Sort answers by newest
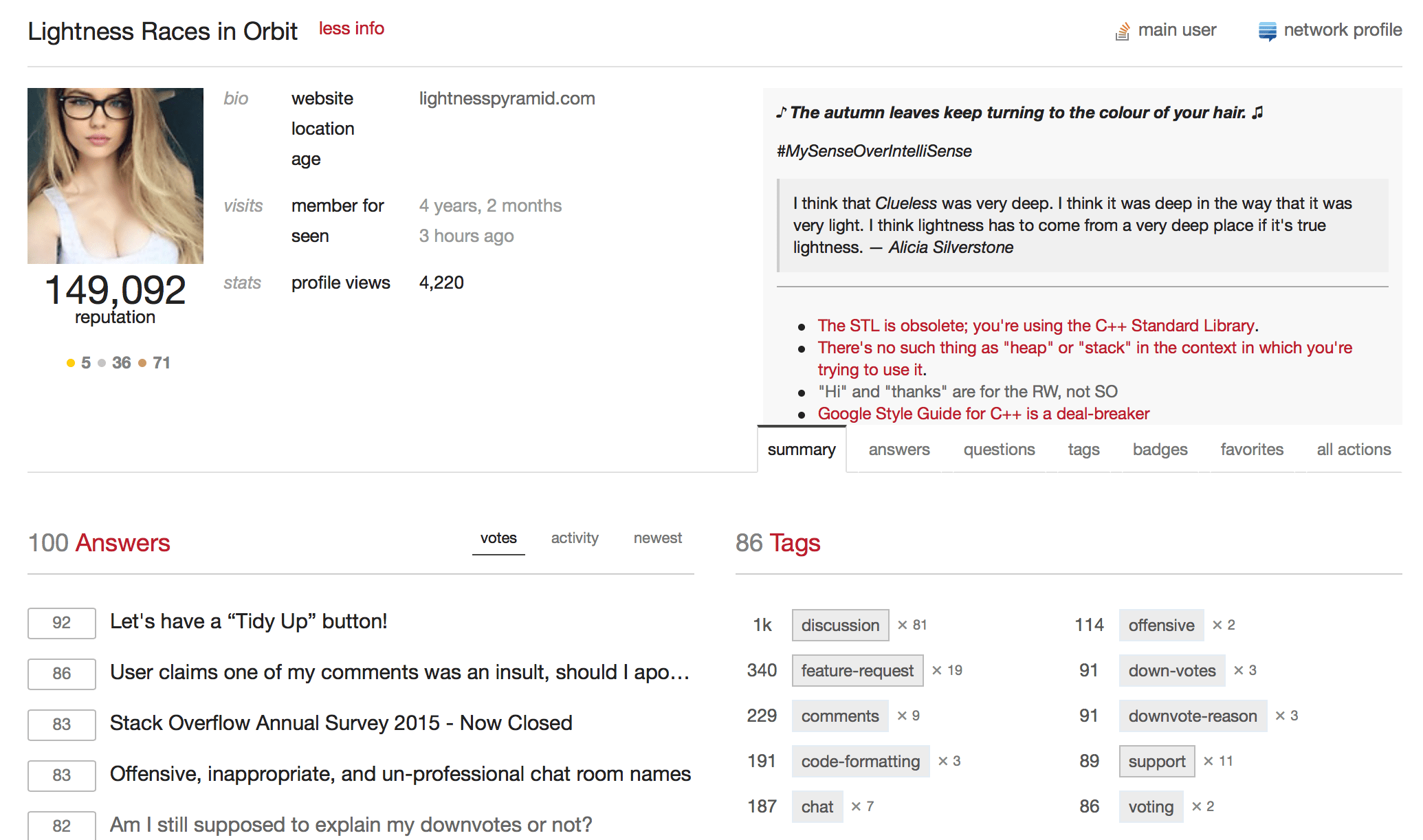 tap(658, 538)
